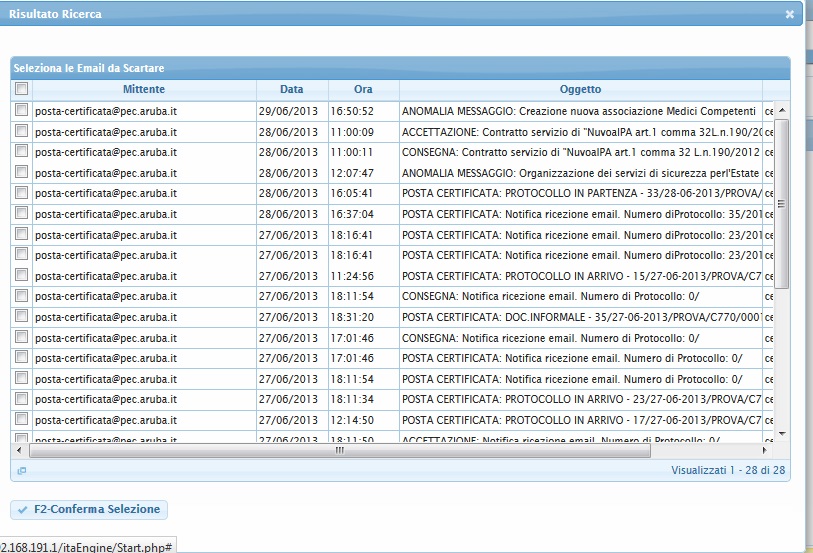The height and width of the screenshot is (553, 813).
Task: Click the horizontal scrollbar thumb
Action: [x=340, y=450]
